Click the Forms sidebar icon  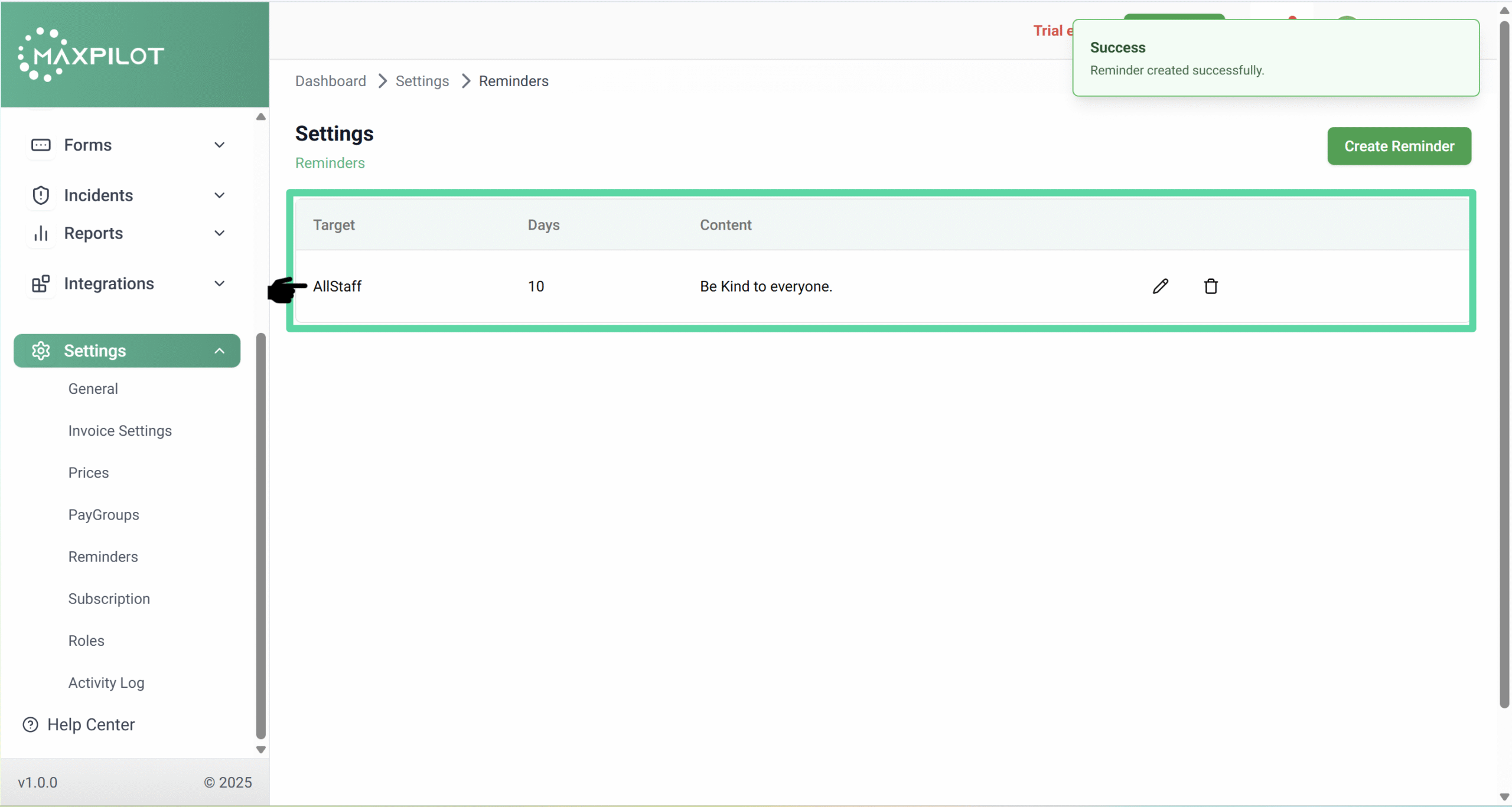[x=41, y=145]
